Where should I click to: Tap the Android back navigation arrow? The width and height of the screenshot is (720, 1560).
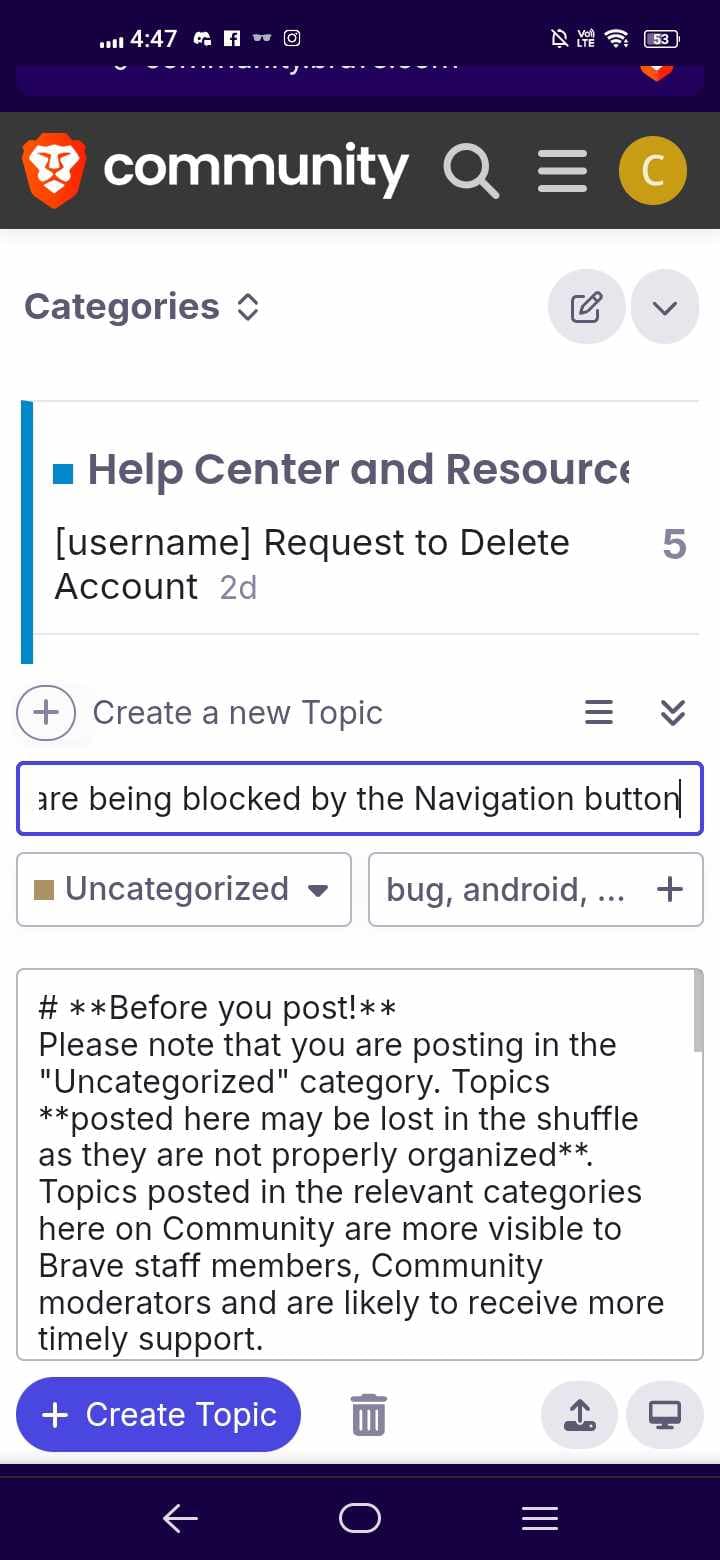pyautogui.click(x=180, y=1519)
